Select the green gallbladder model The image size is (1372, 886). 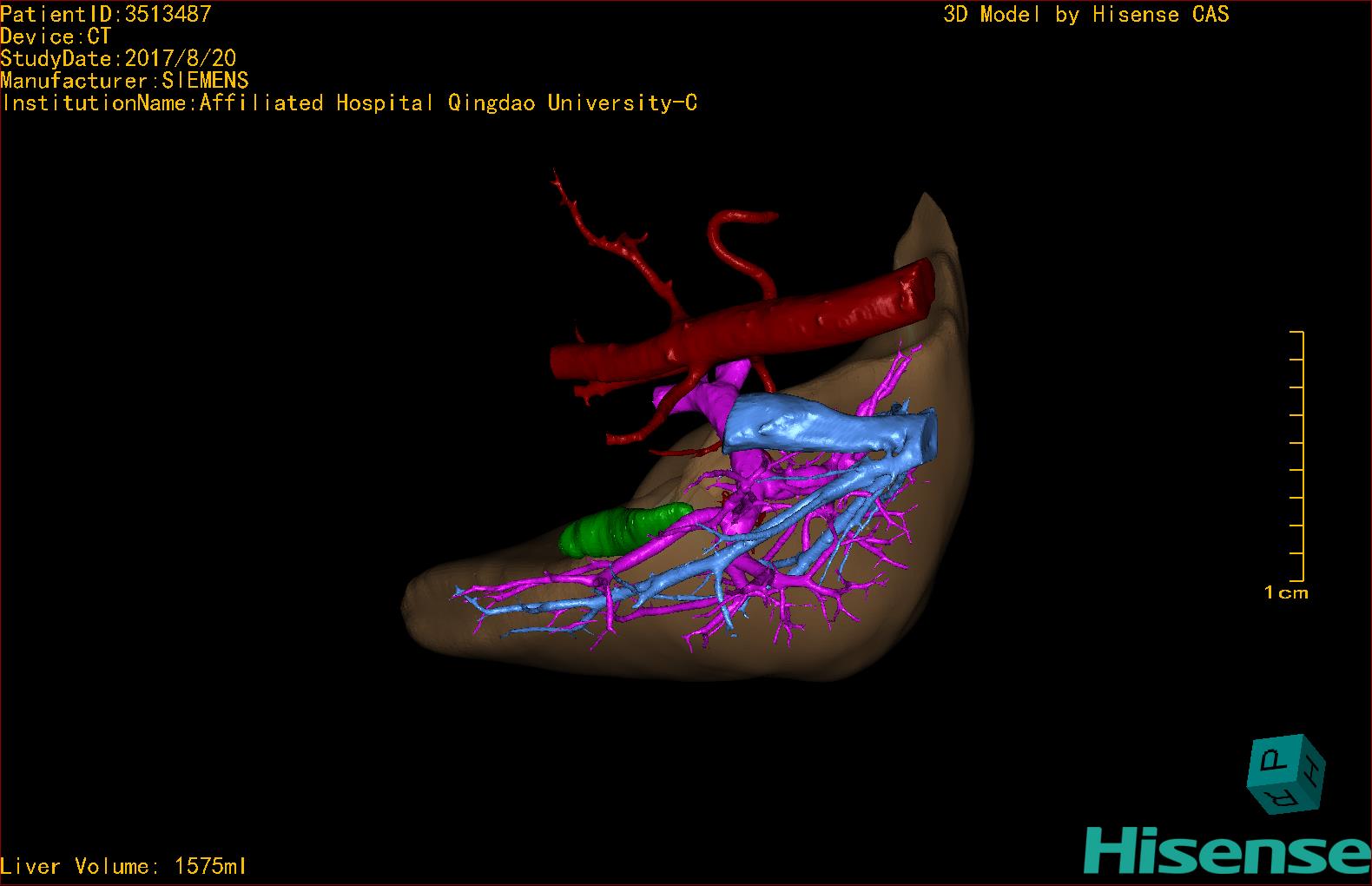point(625,529)
